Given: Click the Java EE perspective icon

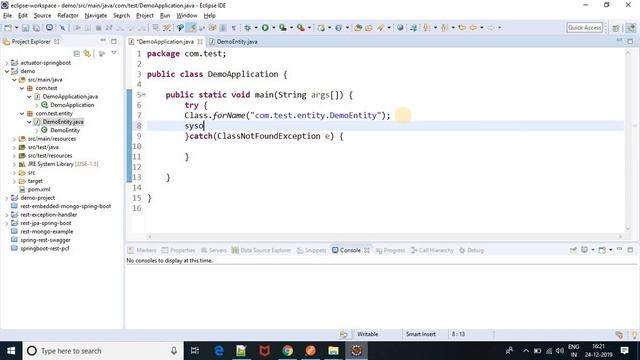Looking at the screenshot, I should [x=631, y=28].
